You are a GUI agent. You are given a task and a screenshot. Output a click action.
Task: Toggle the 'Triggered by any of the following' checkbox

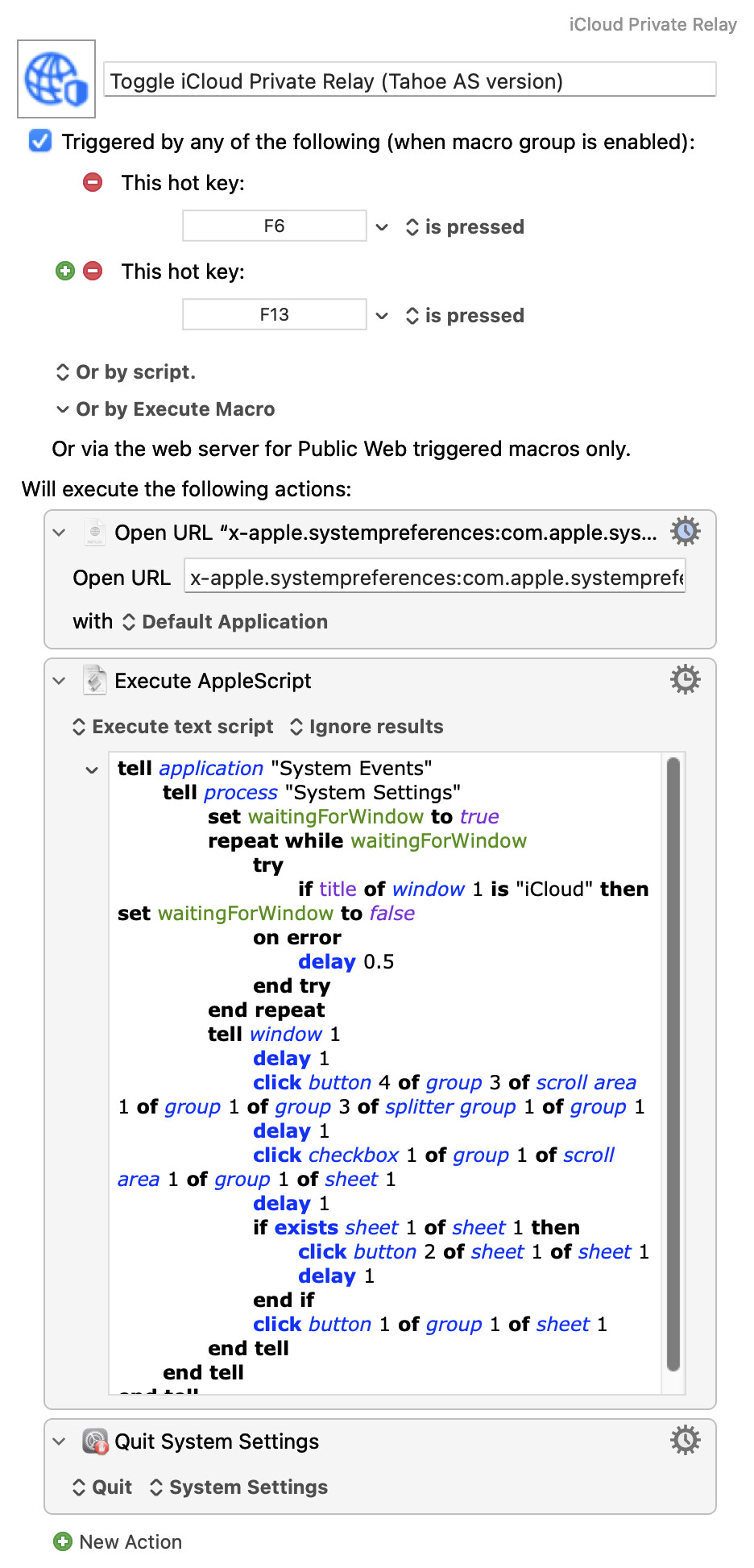(x=40, y=141)
